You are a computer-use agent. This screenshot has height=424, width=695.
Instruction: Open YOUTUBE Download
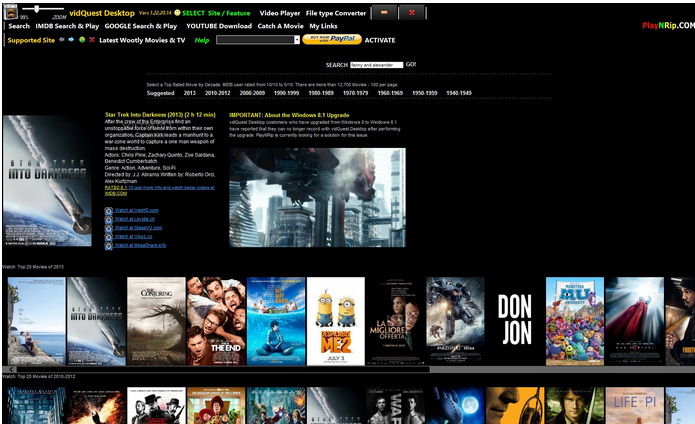(219, 26)
